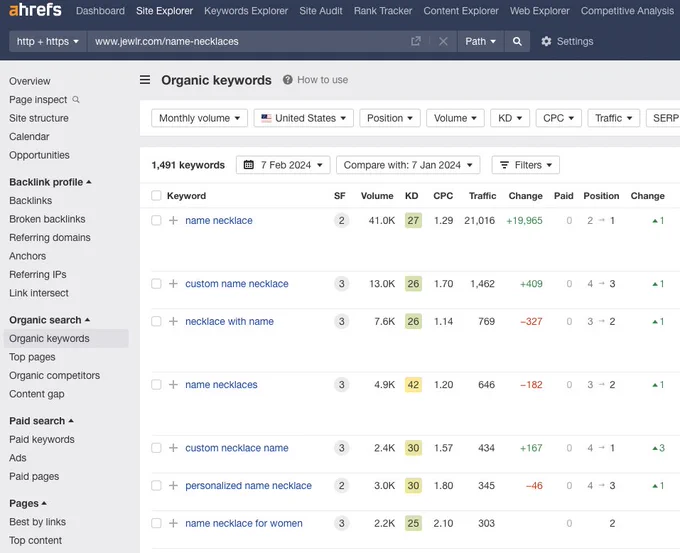Open the United States country dropdown
This screenshot has width=680, height=553.
point(304,118)
